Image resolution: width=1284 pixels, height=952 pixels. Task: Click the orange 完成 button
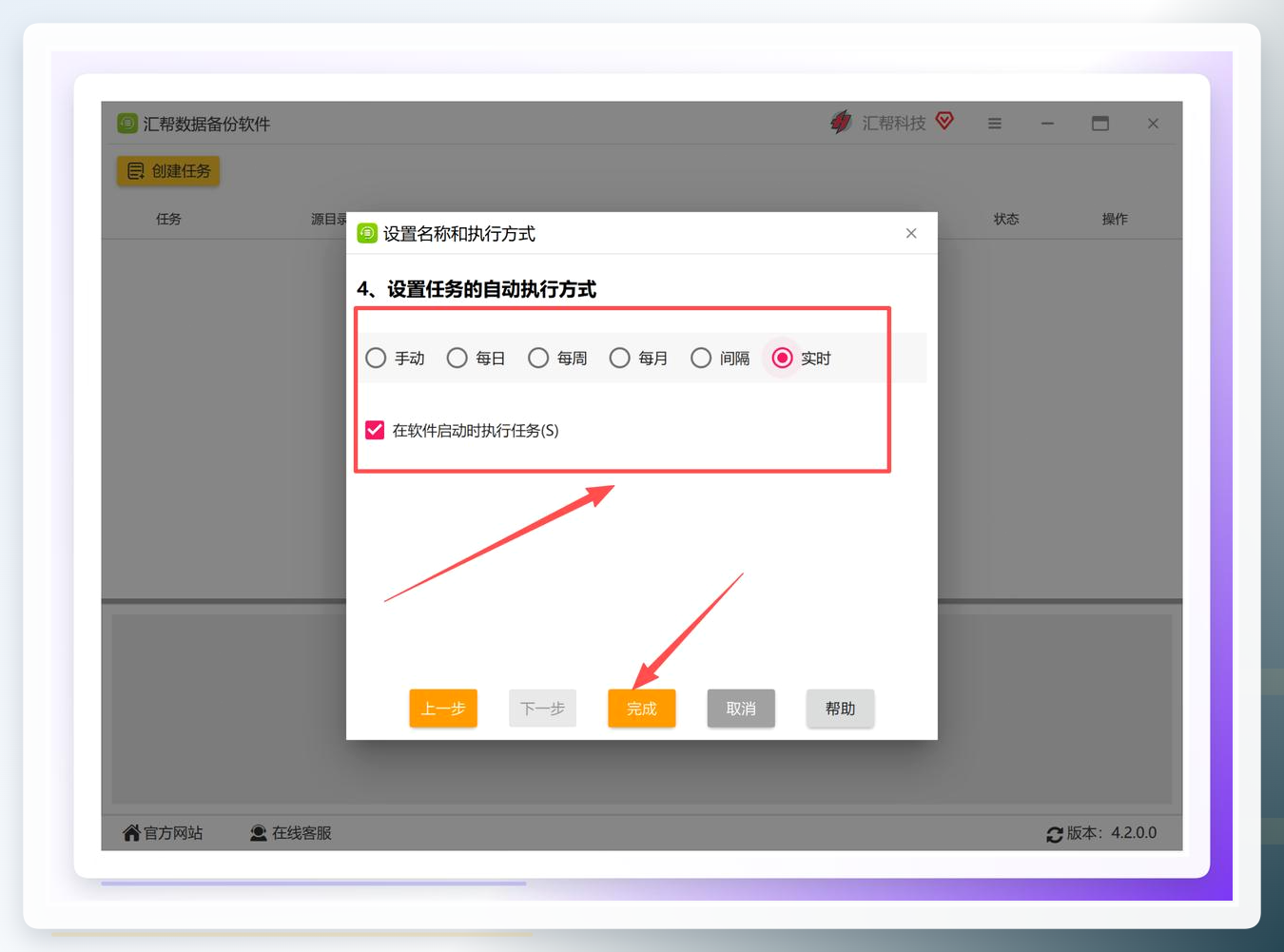642,709
